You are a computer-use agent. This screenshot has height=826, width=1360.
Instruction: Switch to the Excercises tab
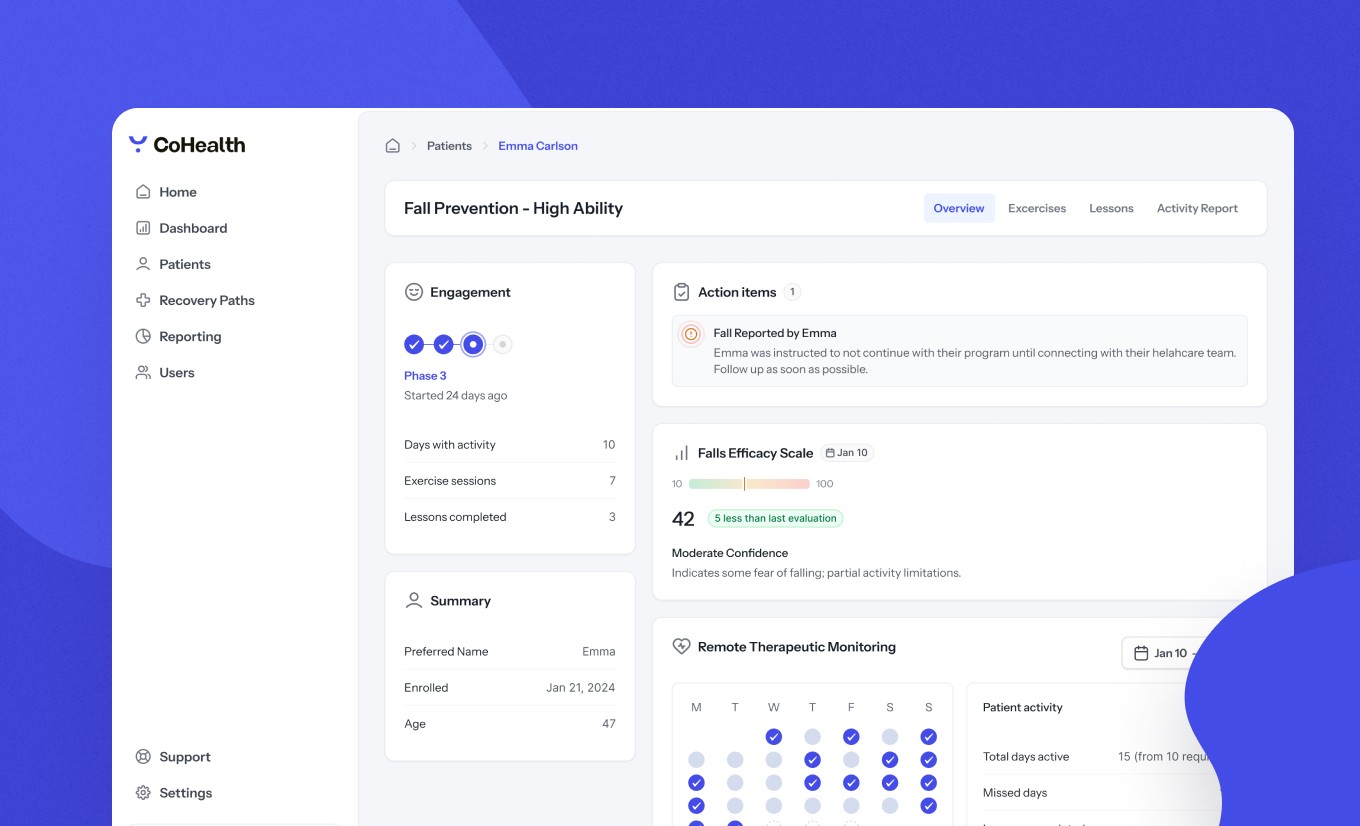(1037, 208)
